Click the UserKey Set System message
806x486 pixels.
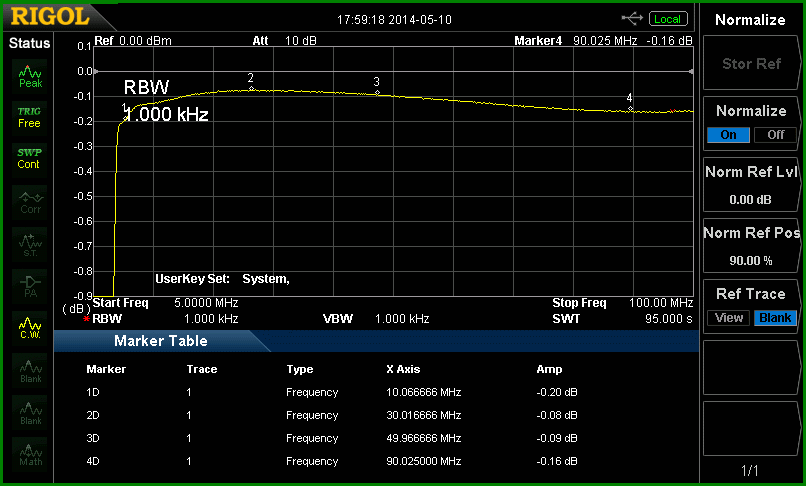223,279
